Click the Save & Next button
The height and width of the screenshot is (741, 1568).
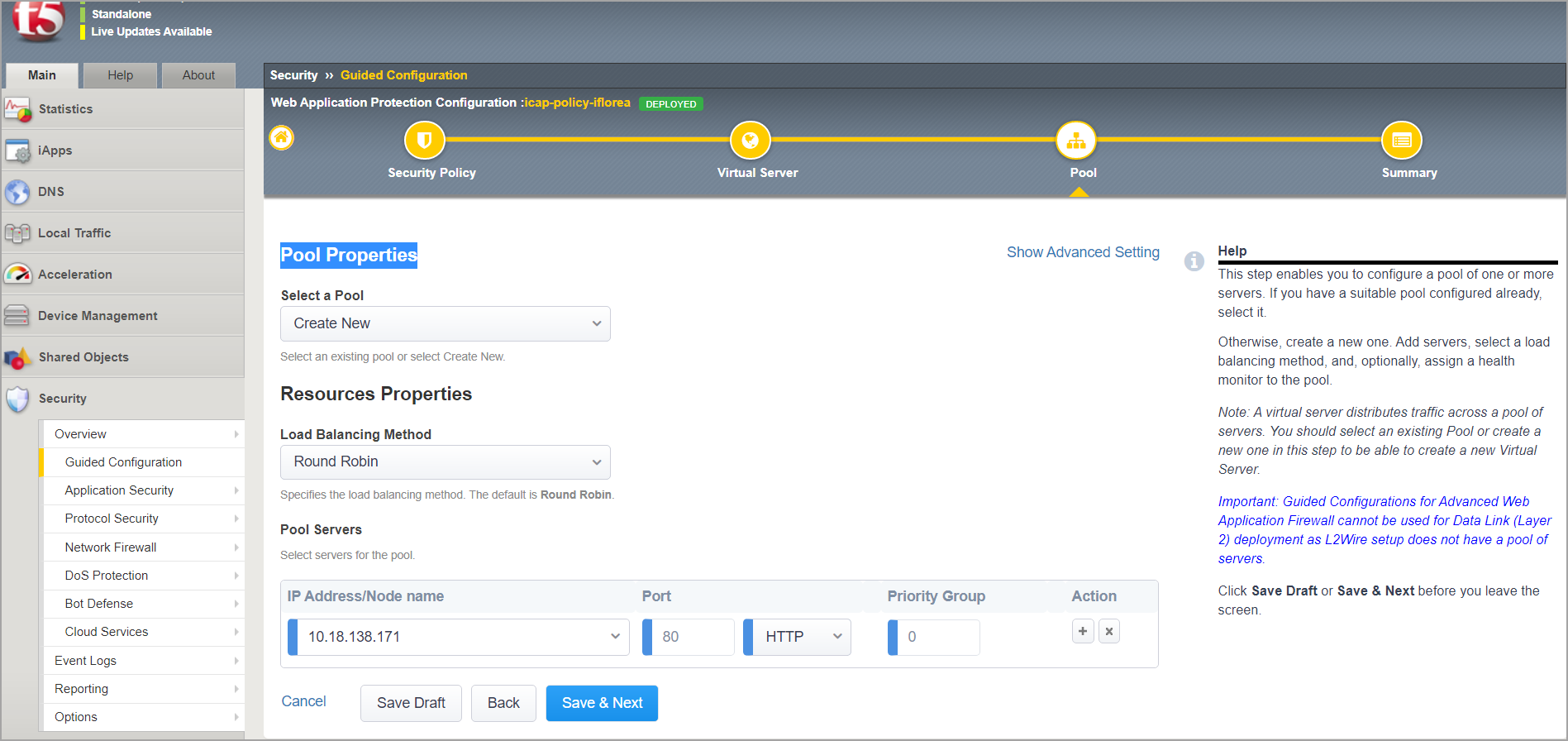602,703
